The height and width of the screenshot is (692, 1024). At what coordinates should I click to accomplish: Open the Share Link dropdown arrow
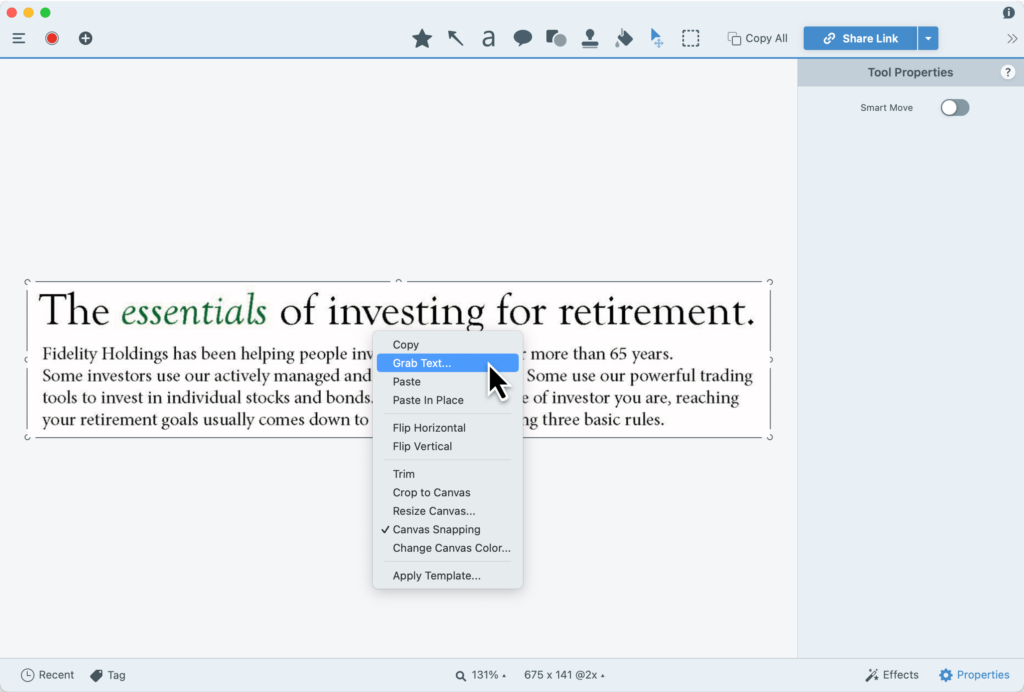pos(927,38)
